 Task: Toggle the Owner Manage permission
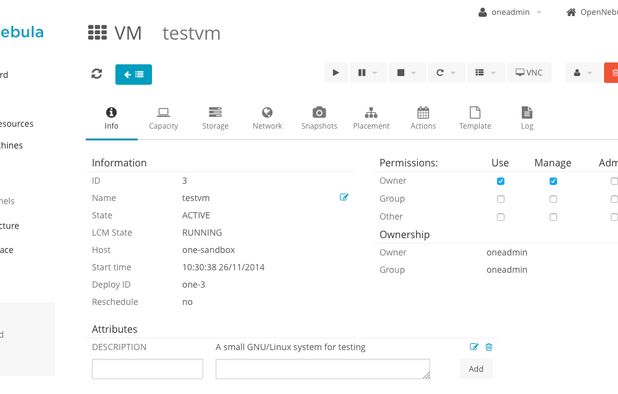coord(553,181)
